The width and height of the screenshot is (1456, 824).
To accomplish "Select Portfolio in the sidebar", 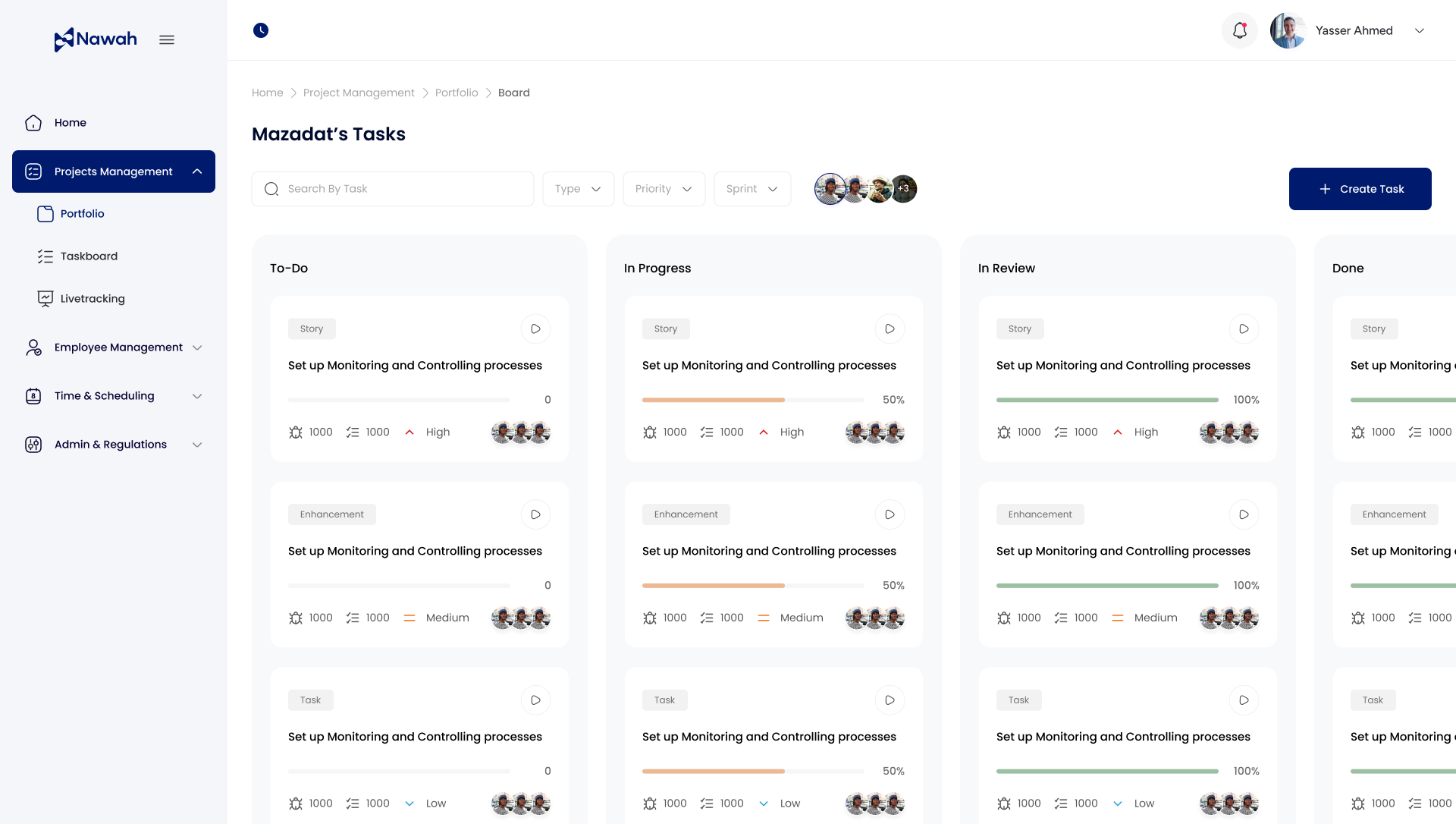I will point(82,214).
